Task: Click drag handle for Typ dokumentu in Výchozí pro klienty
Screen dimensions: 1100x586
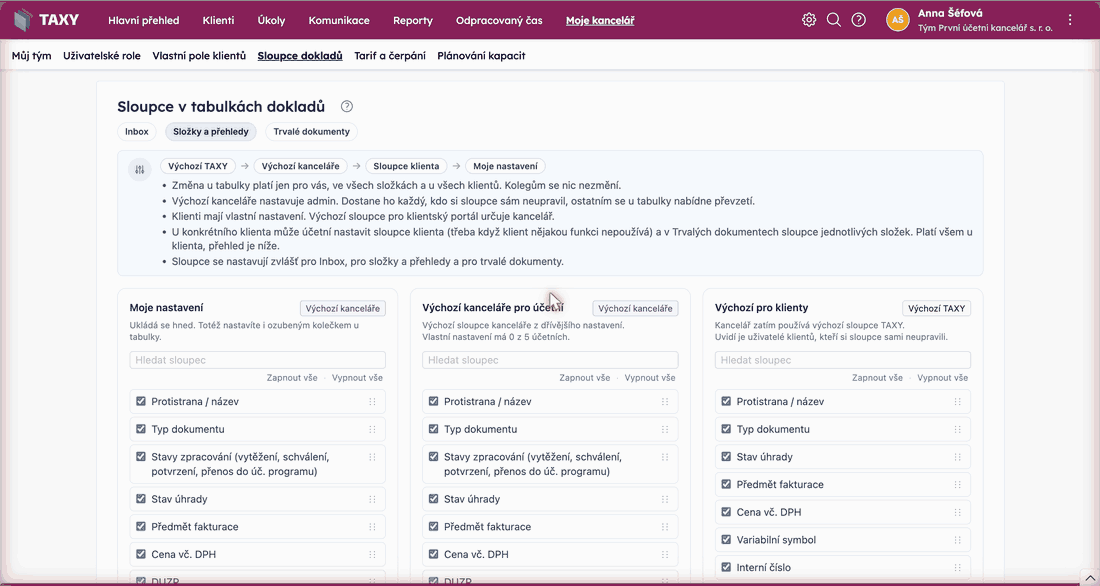Action: pos(957,429)
